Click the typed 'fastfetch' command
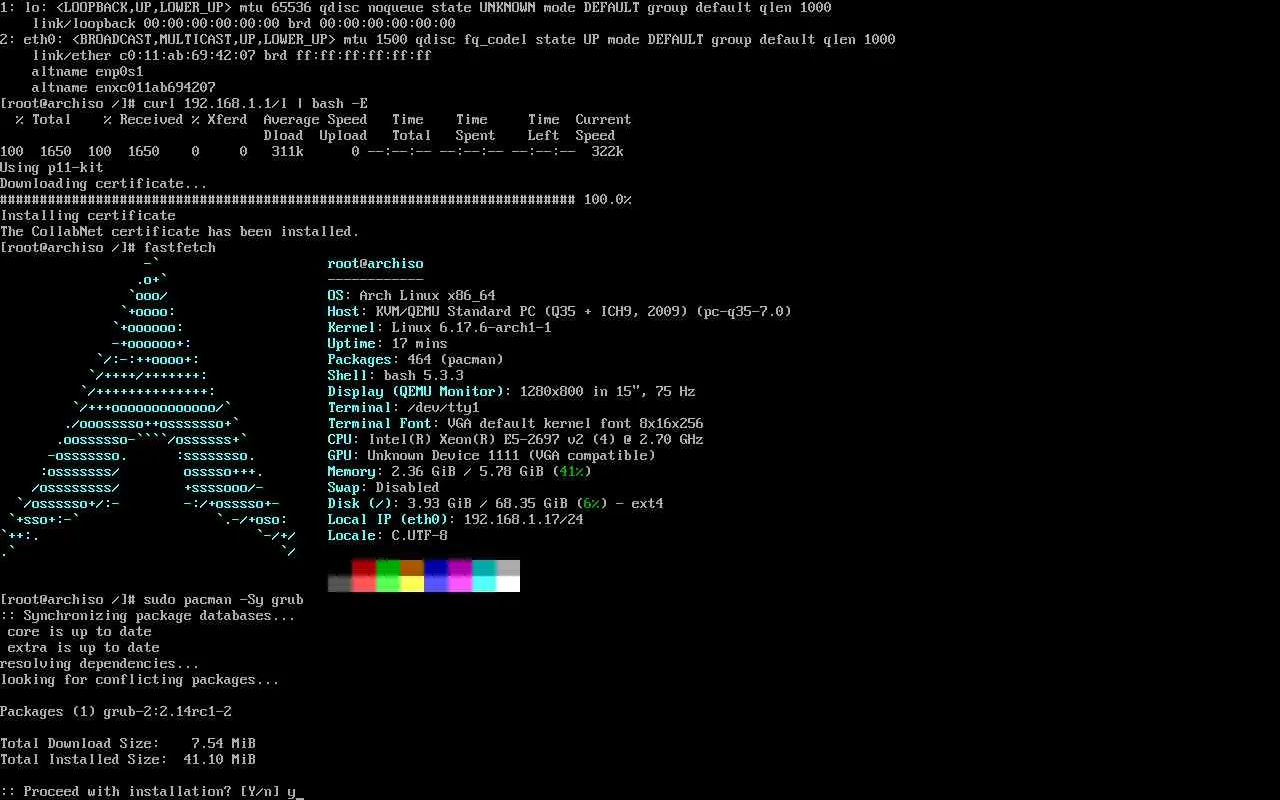The height and width of the screenshot is (800, 1280). (180, 248)
